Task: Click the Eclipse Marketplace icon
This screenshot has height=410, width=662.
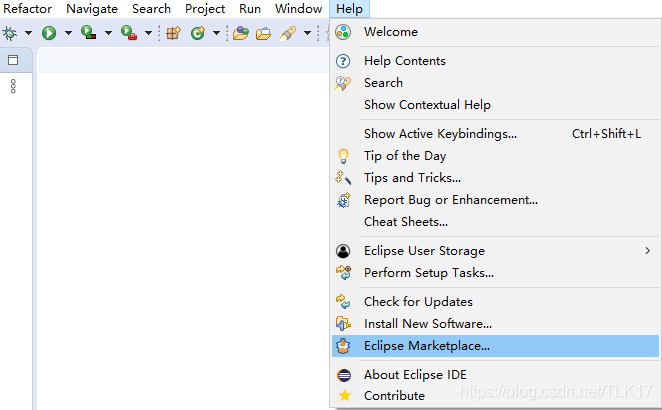Action: pos(343,346)
